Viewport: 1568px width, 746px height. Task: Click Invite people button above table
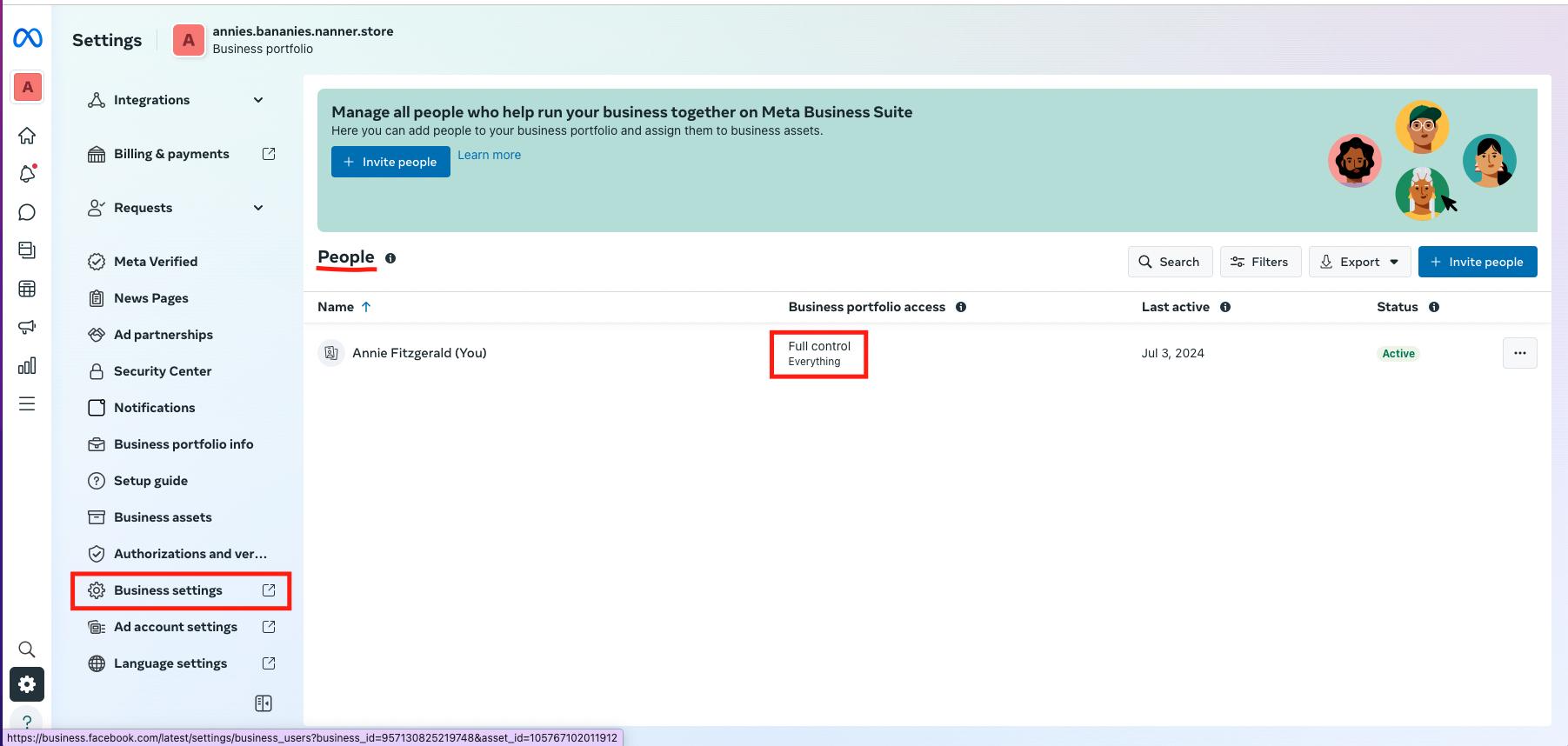1478,262
